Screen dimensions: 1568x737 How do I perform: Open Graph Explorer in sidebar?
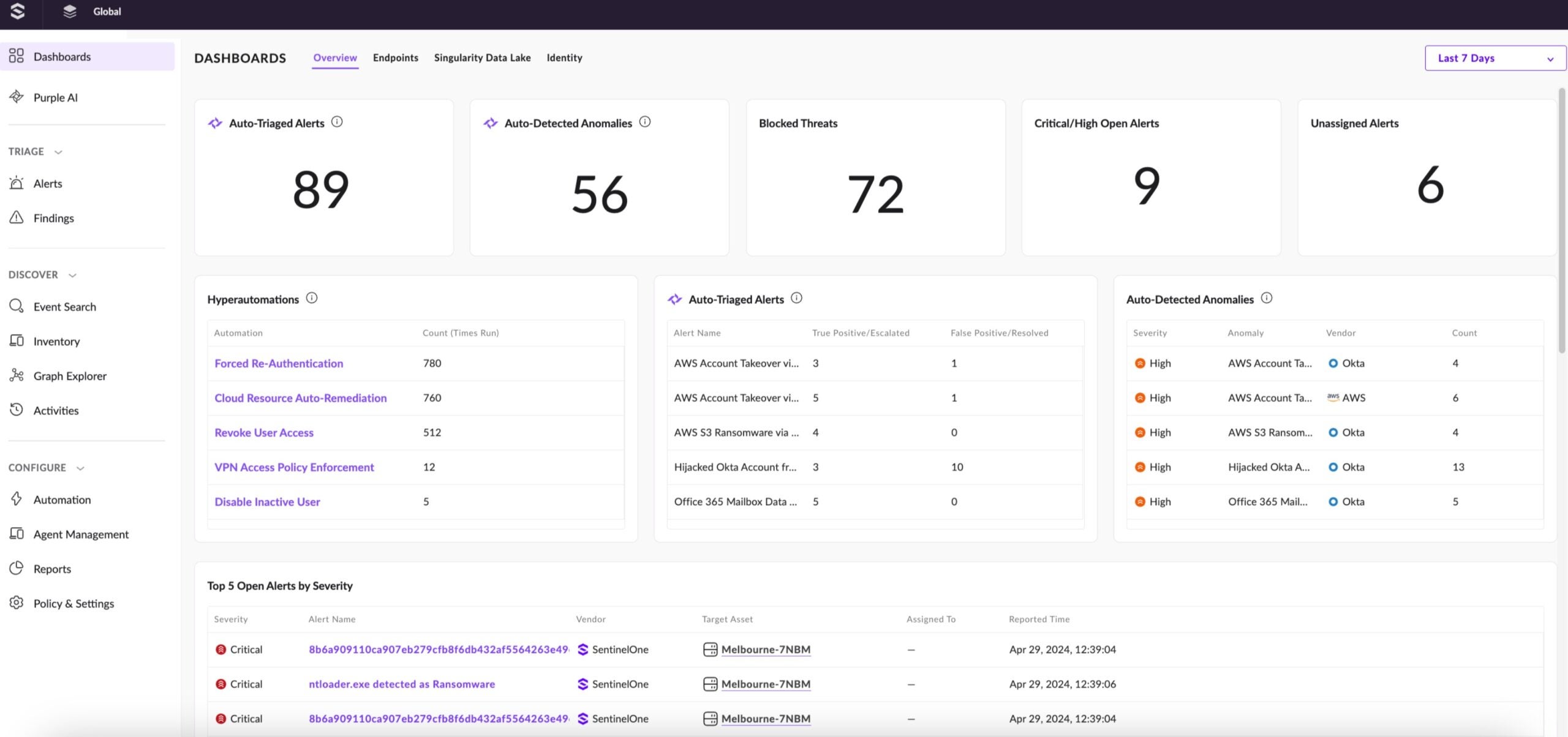pos(69,376)
